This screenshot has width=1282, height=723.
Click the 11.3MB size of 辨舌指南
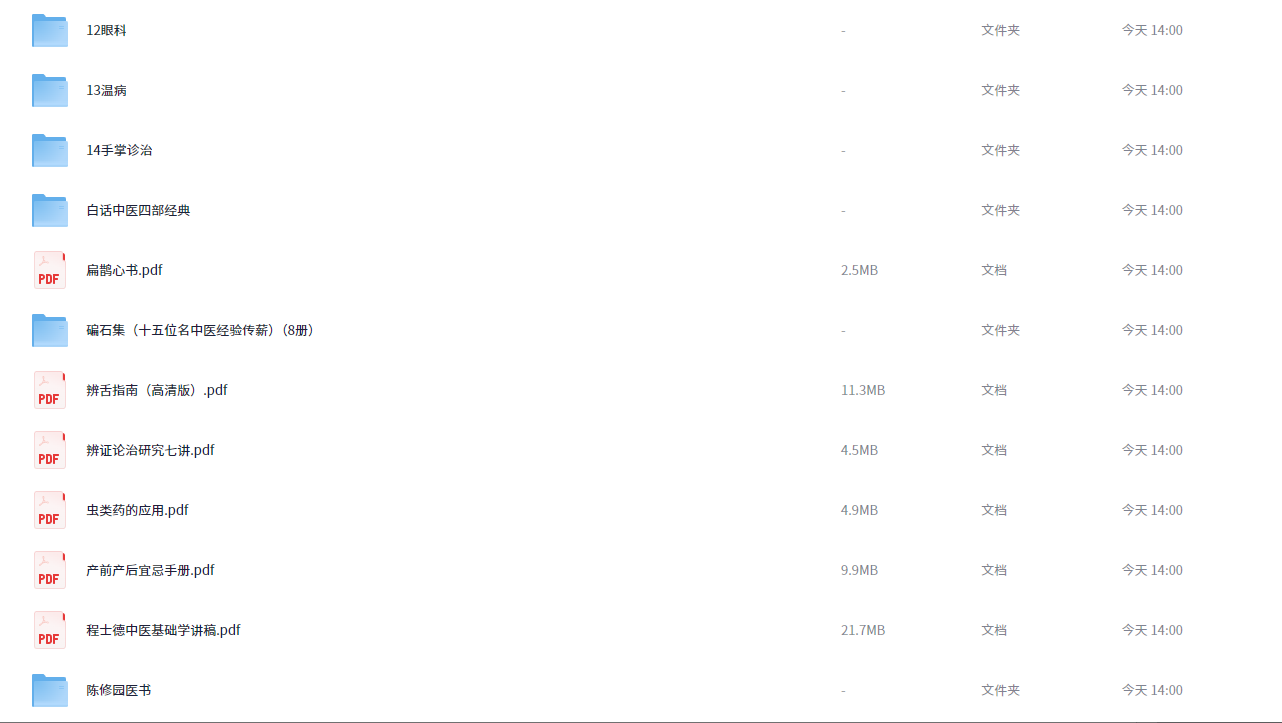pos(863,390)
